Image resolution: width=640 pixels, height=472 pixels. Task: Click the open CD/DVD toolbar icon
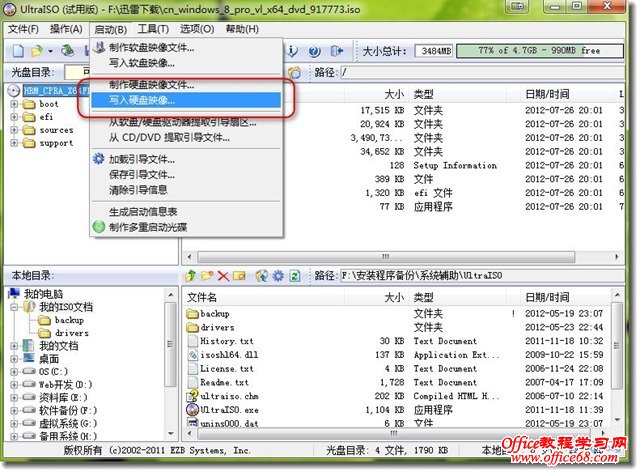(x=68, y=50)
